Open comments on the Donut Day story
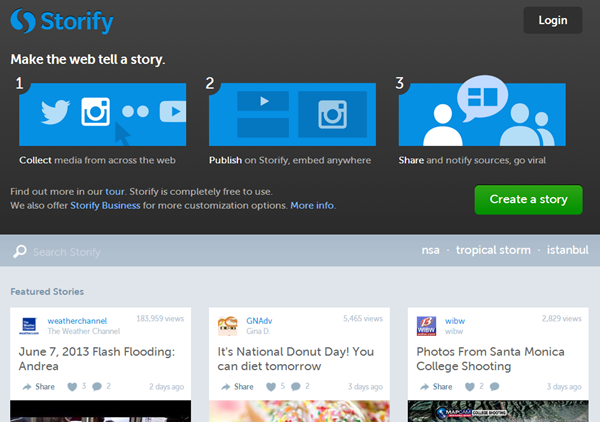The width and height of the screenshot is (600, 422). pyautogui.click(x=295, y=386)
